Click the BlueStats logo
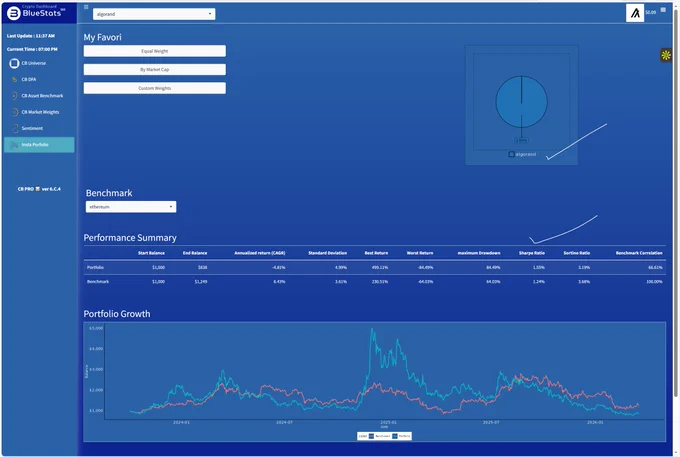Viewport: 680px width, 457px height. tap(36, 13)
